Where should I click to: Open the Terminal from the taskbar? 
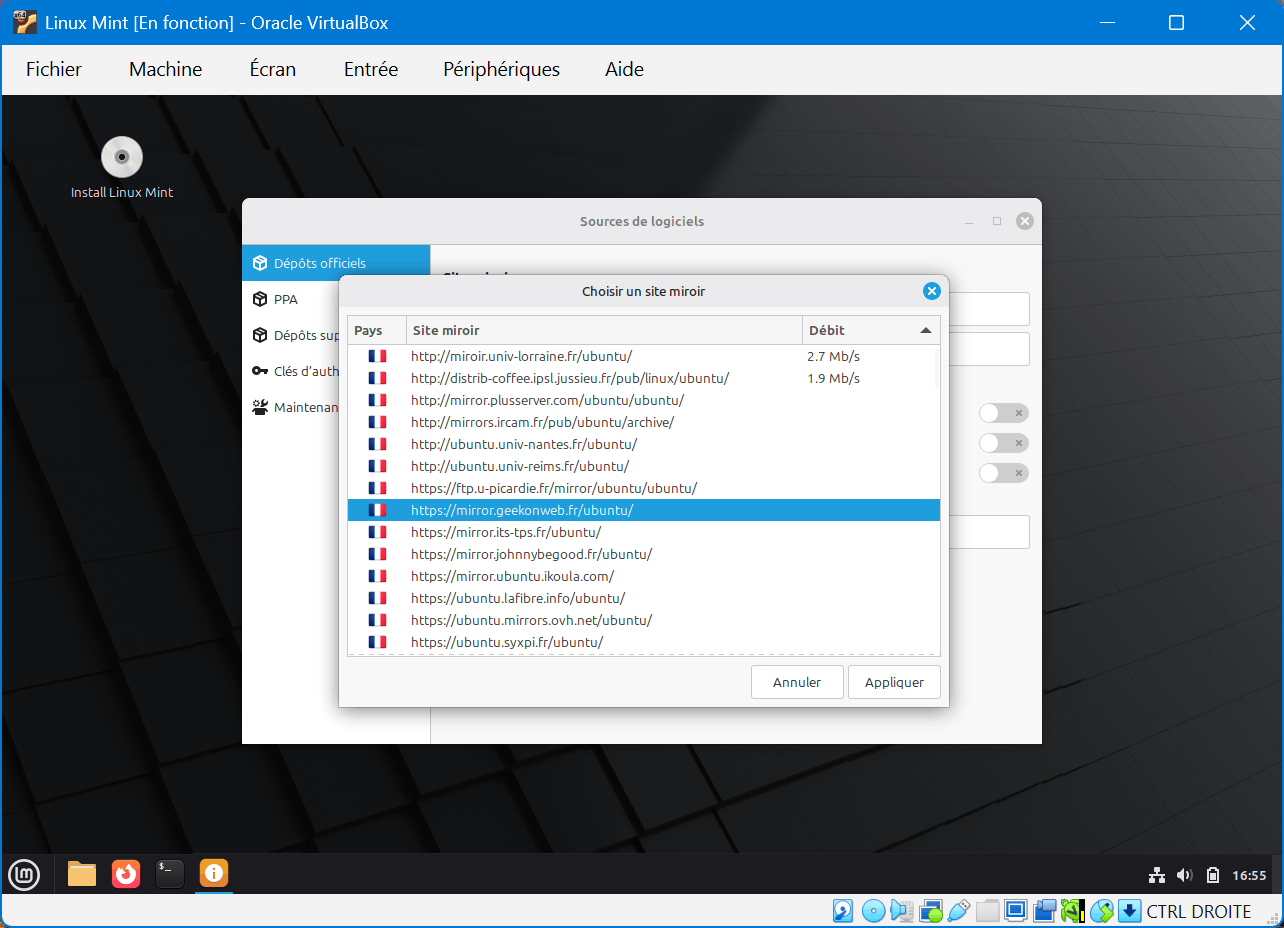click(170, 874)
